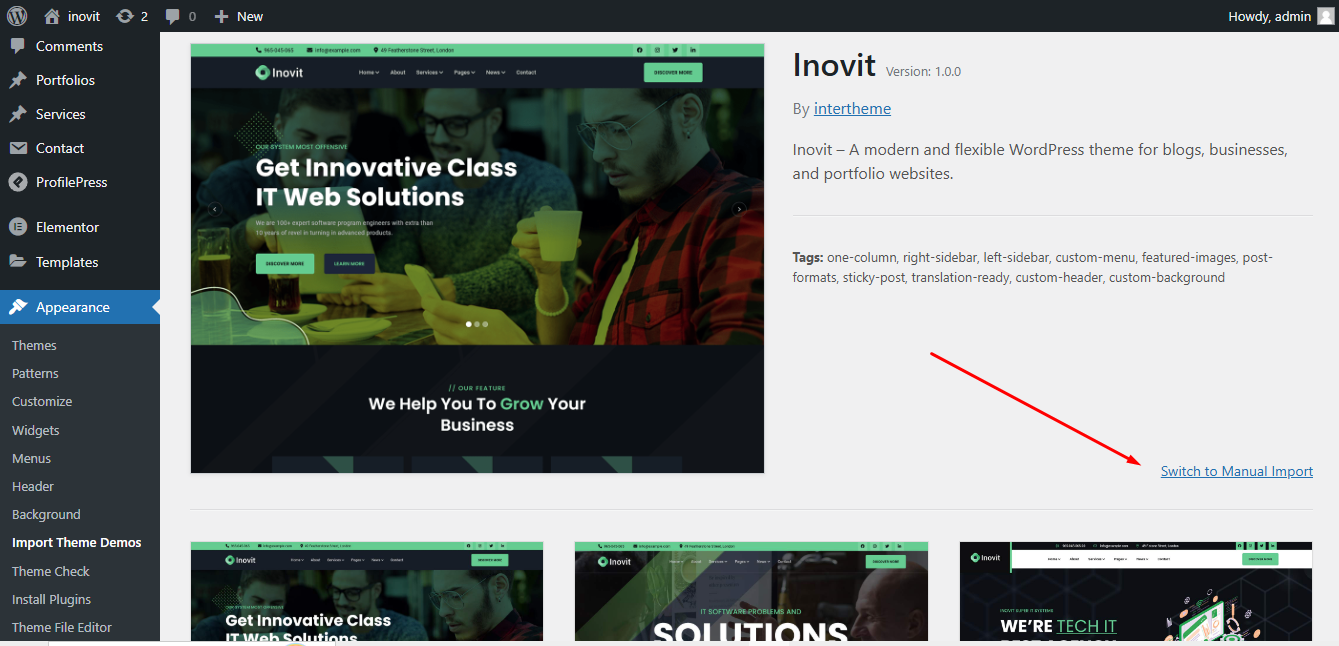Click Howdy, admin account link

tap(1281, 16)
